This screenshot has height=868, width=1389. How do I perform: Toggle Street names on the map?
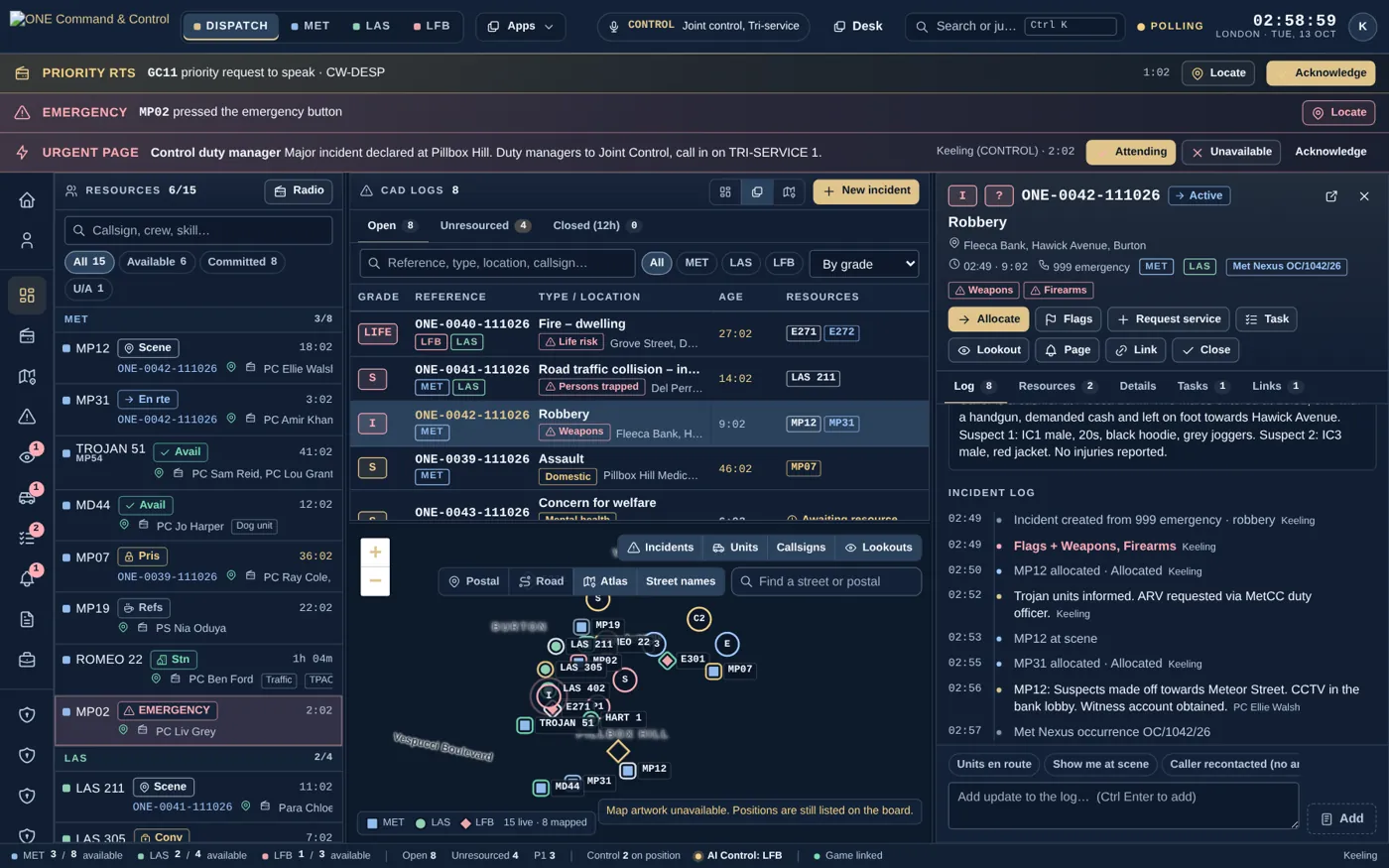[x=681, y=581]
